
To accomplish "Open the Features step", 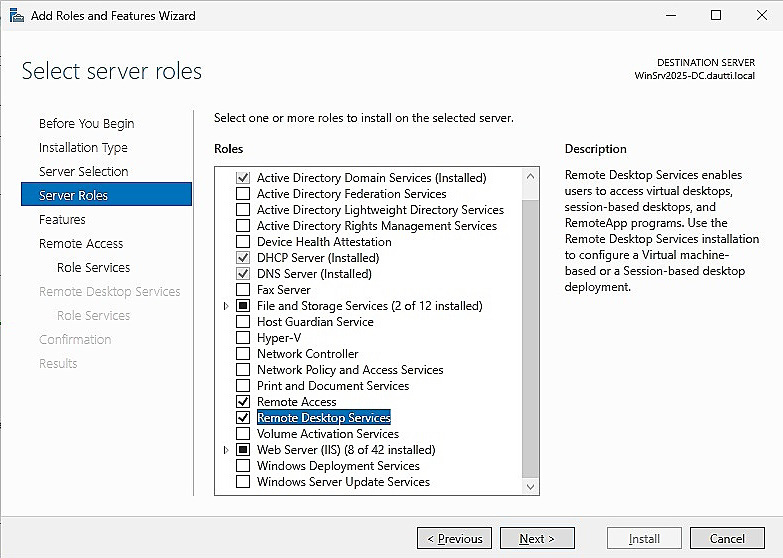I will pos(62,219).
